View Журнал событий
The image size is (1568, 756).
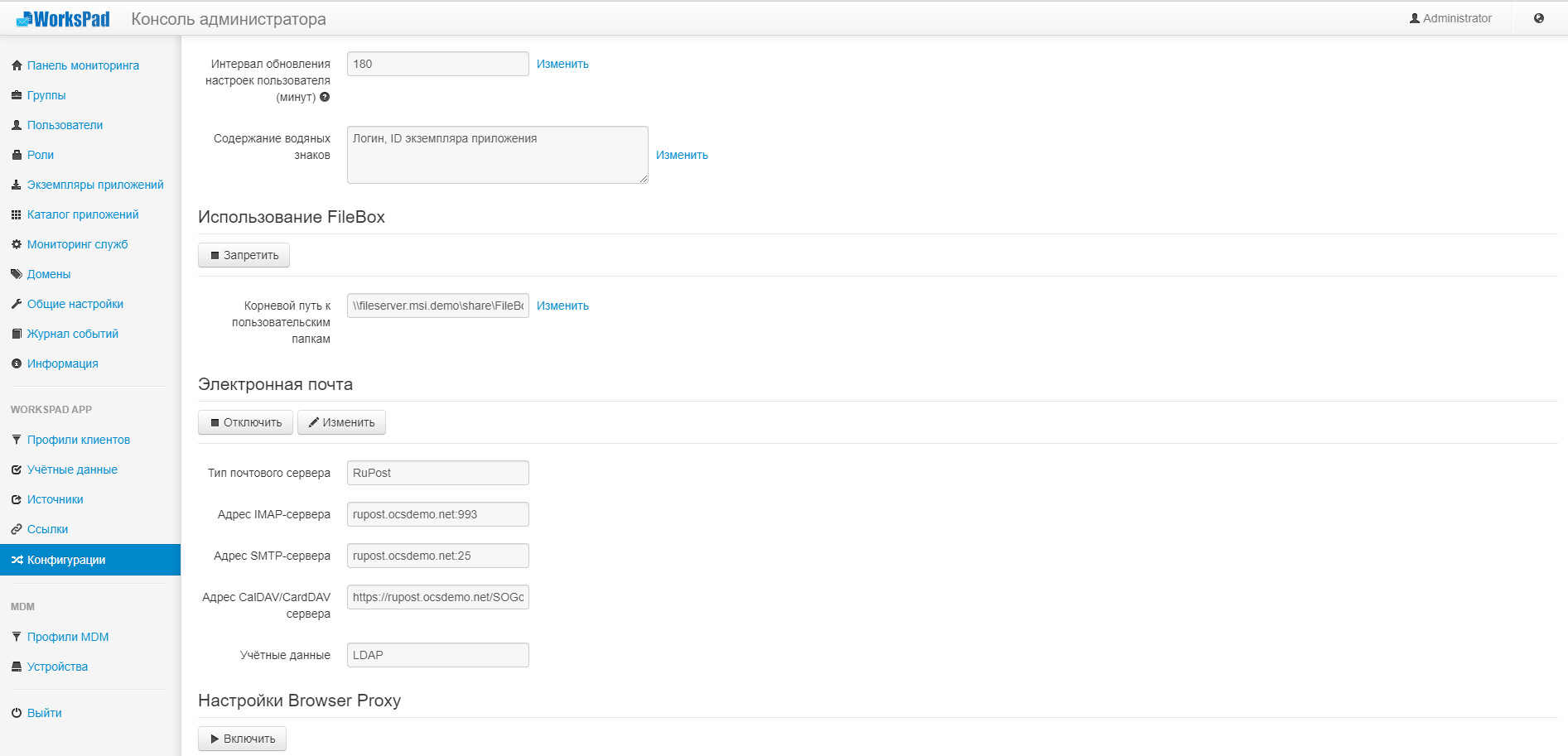click(x=73, y=334)
